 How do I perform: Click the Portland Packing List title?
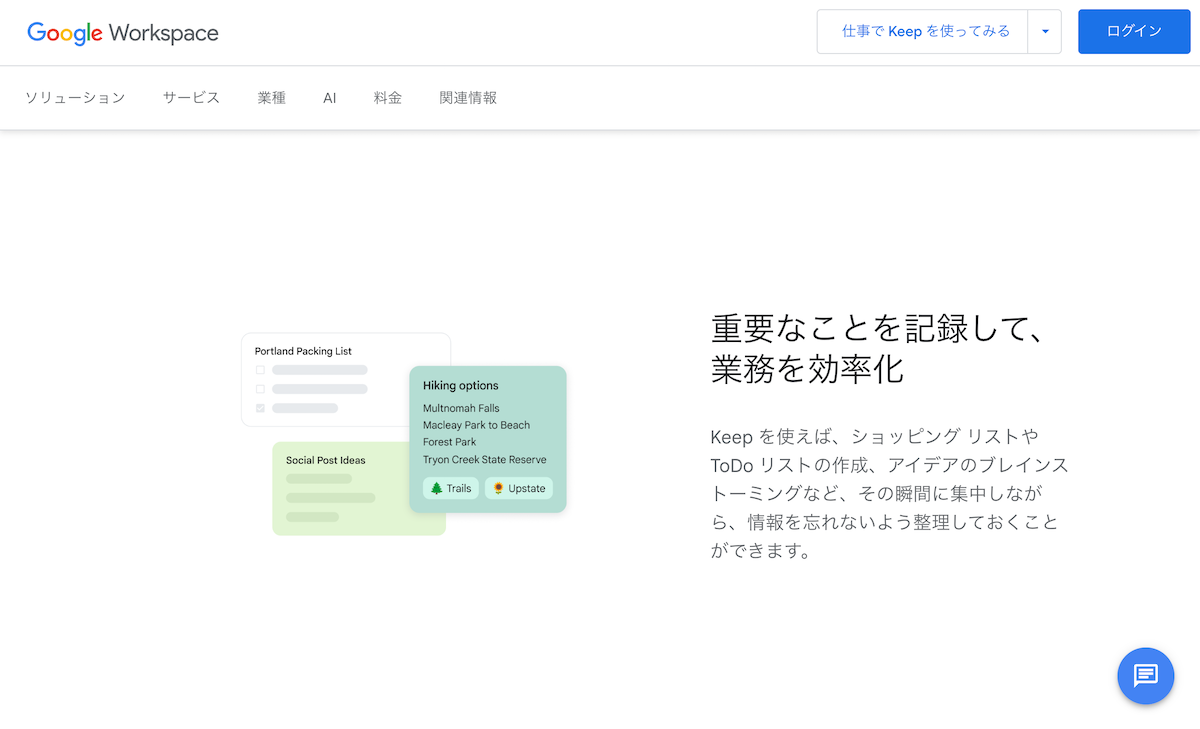303,351
